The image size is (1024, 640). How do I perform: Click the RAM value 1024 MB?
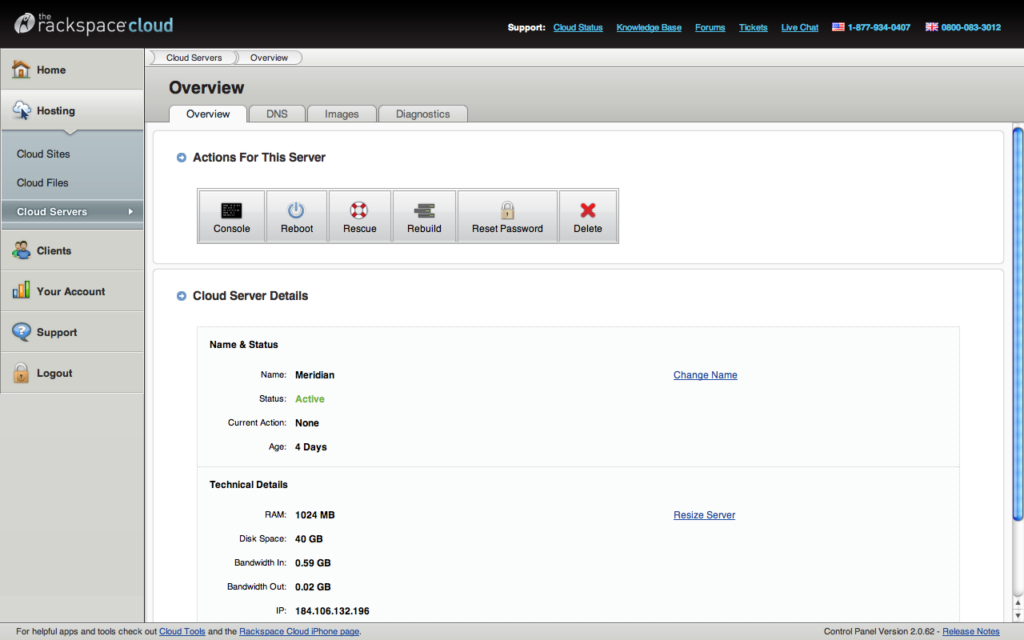coord(315,515)
